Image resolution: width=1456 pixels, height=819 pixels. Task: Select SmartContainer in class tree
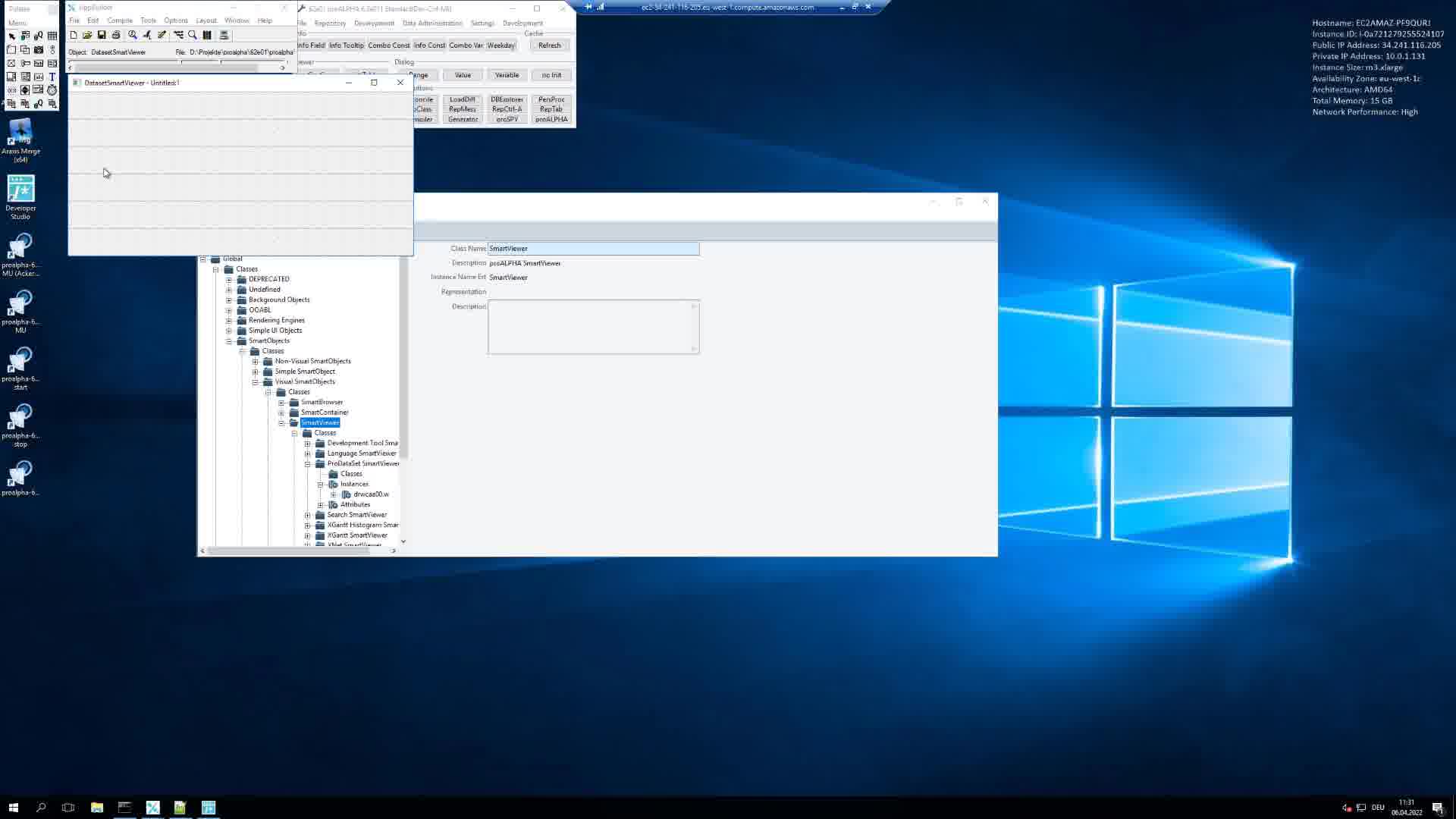[x=325, y=413]
